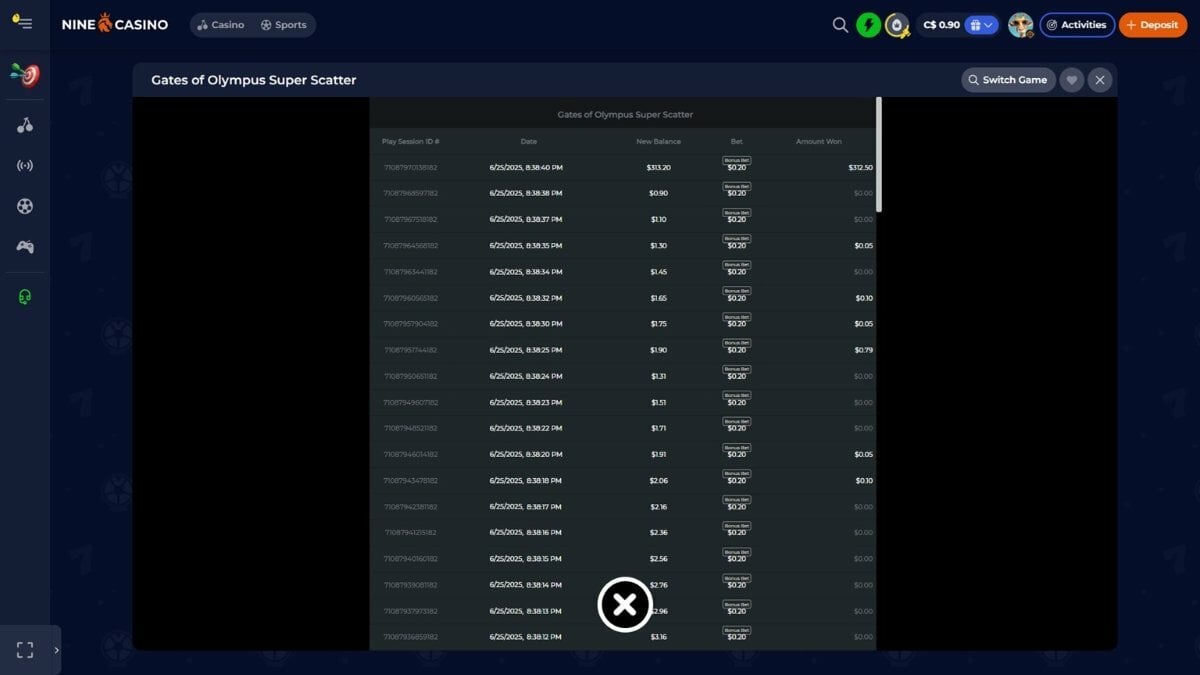The height and width of the screenshot is (675, 1200).
Task: Click the Switch Game button
Action: click(1008, 80)
